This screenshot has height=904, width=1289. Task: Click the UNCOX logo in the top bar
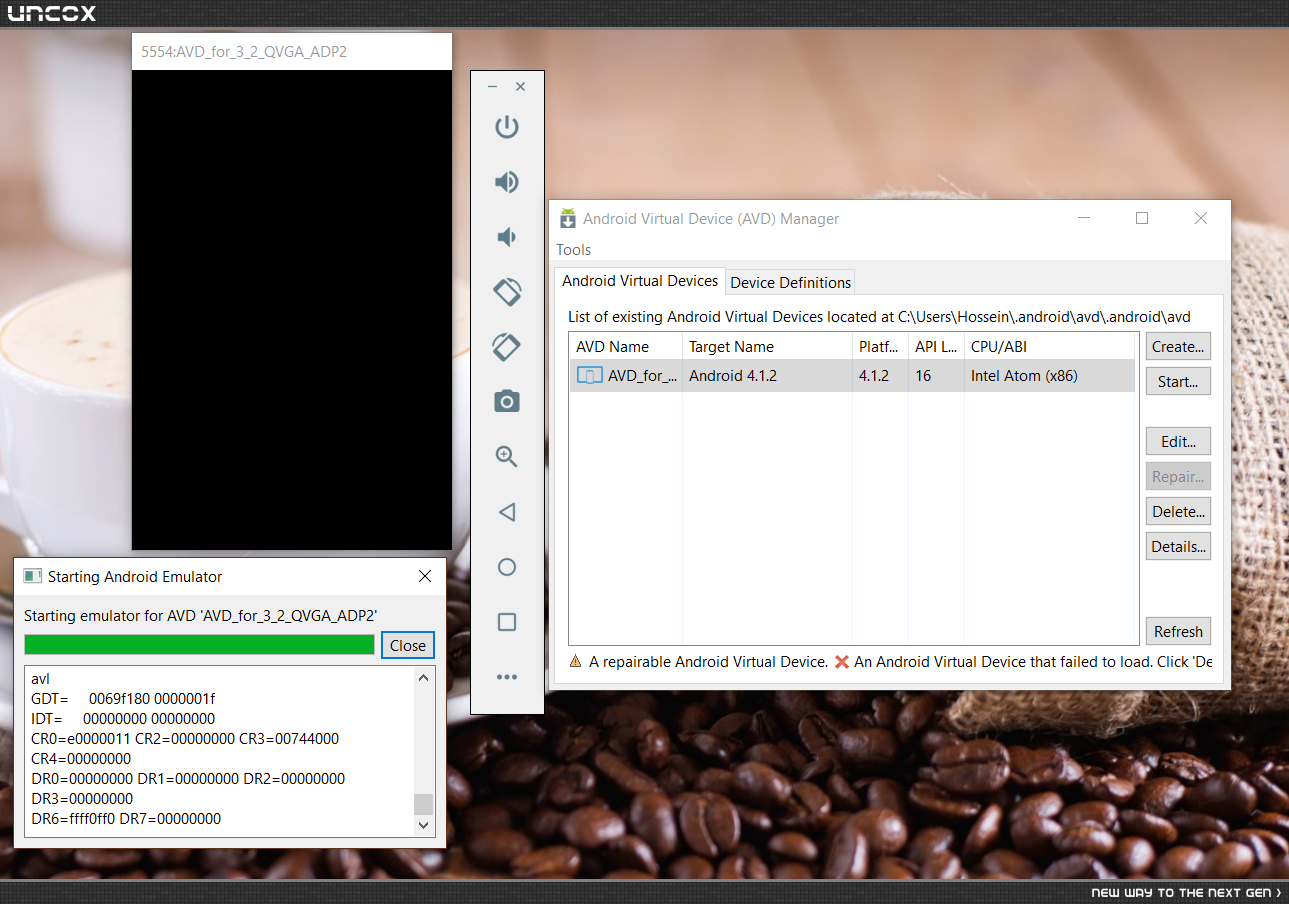click(52, 14)
